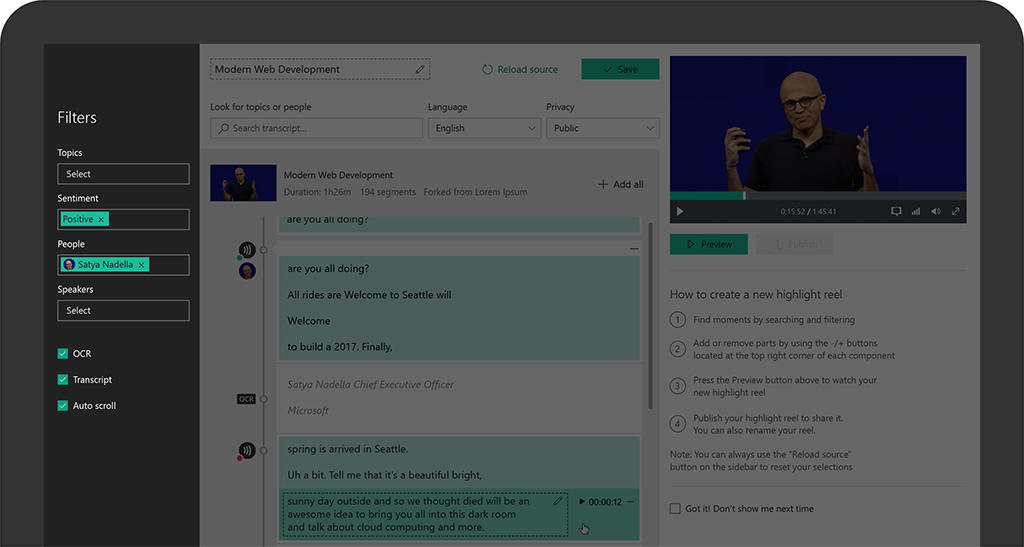Toggle the Auto scroll checkbox
1024x547 pixels.
point(63,406)
